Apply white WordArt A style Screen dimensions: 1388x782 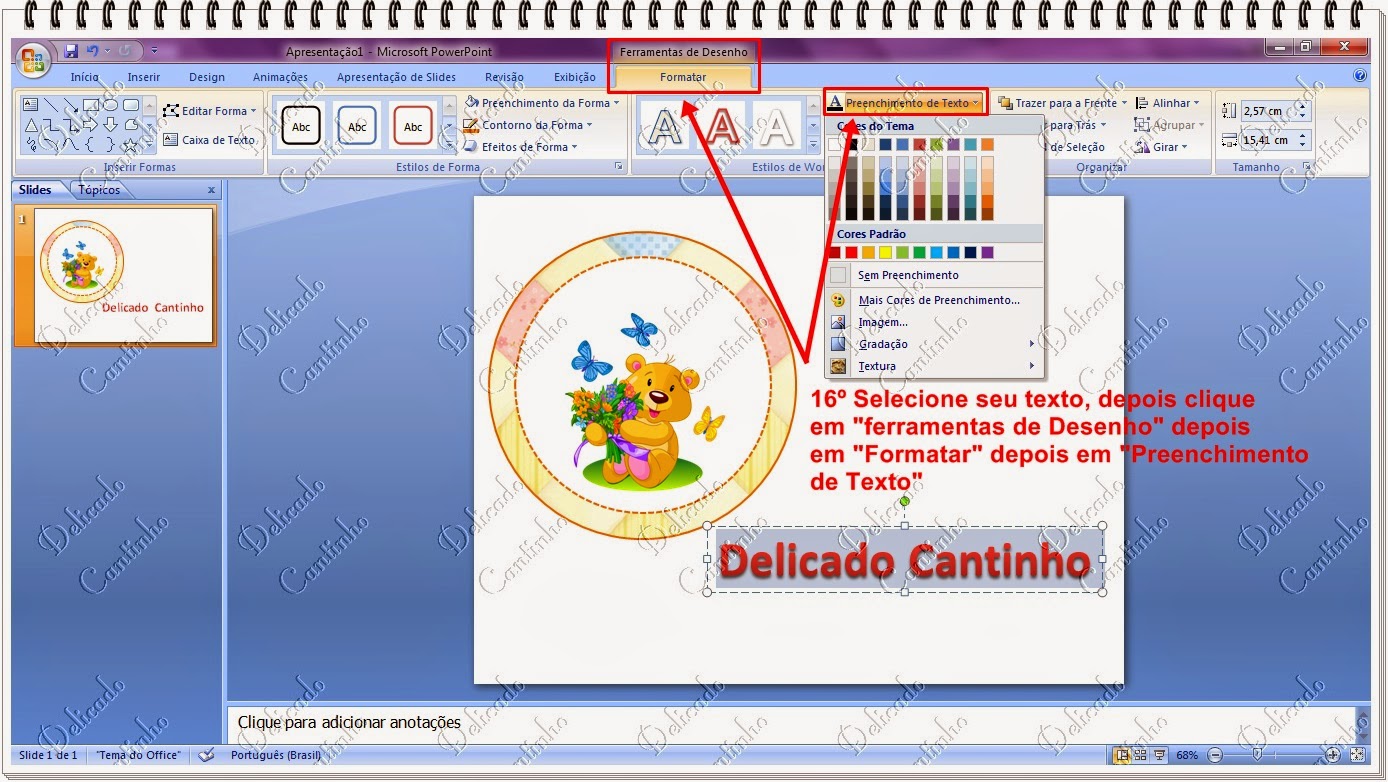point(777,127)
